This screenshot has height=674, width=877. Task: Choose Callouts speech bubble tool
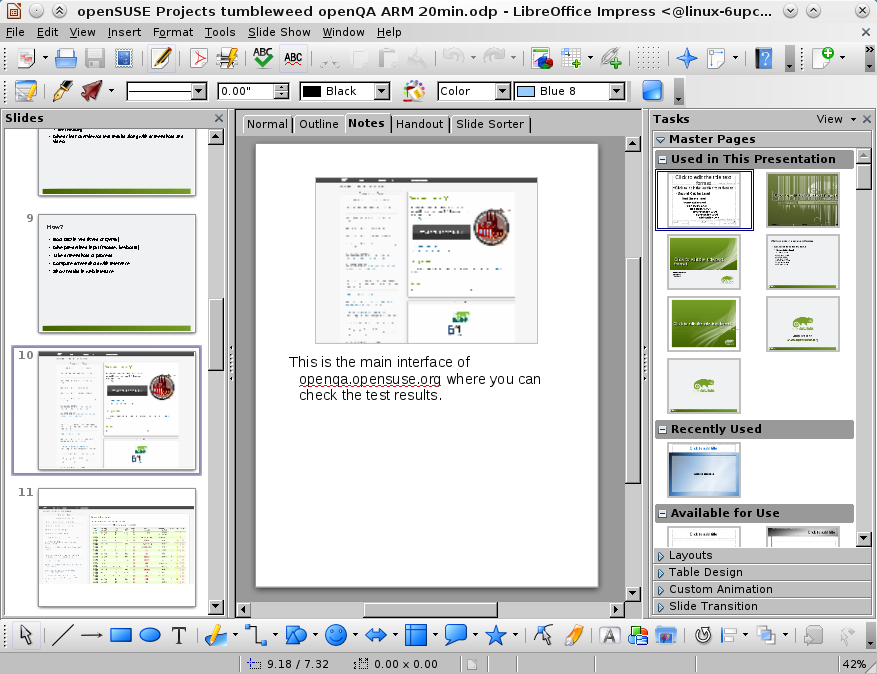[x=456, y=635]
